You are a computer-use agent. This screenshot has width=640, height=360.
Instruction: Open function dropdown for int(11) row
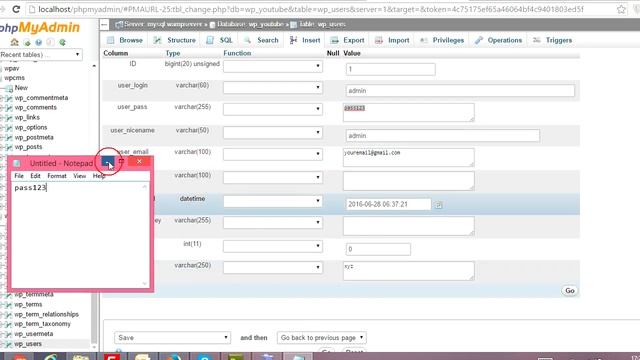tap(273, 246)
